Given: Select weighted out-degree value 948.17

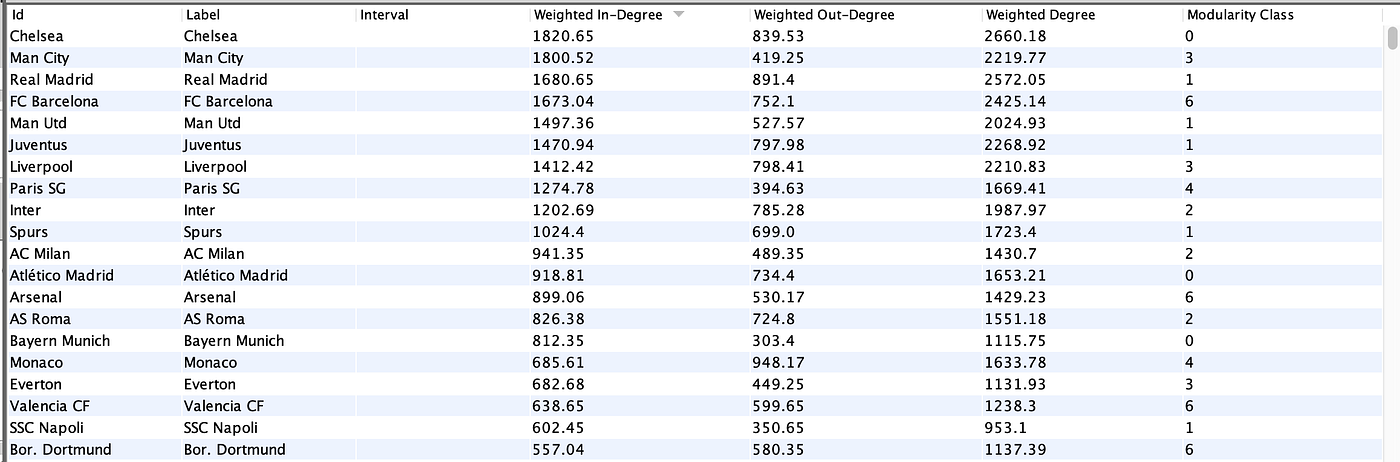Looking at the screenshot, I should coord(780,363).
